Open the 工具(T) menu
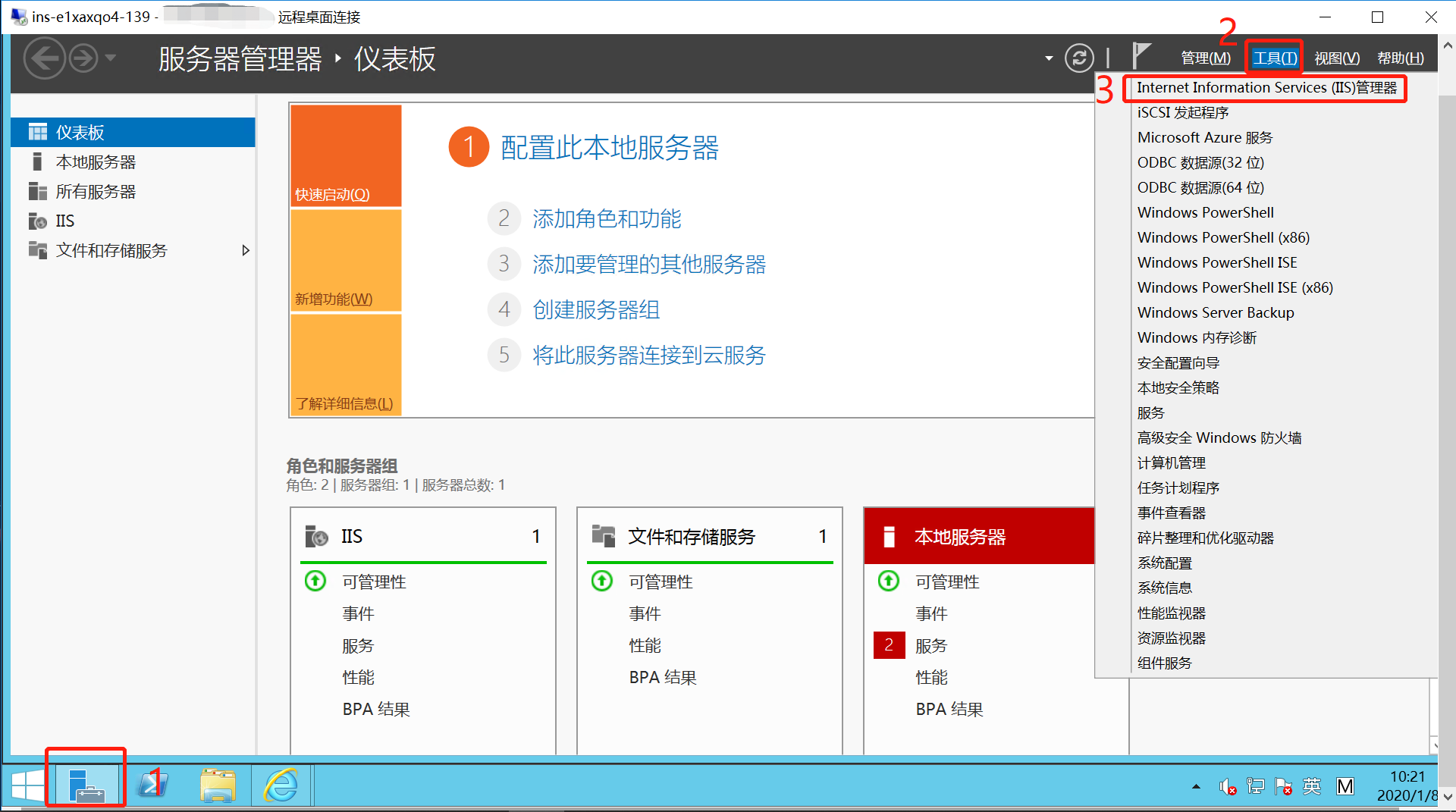 tap(1275, 58)
